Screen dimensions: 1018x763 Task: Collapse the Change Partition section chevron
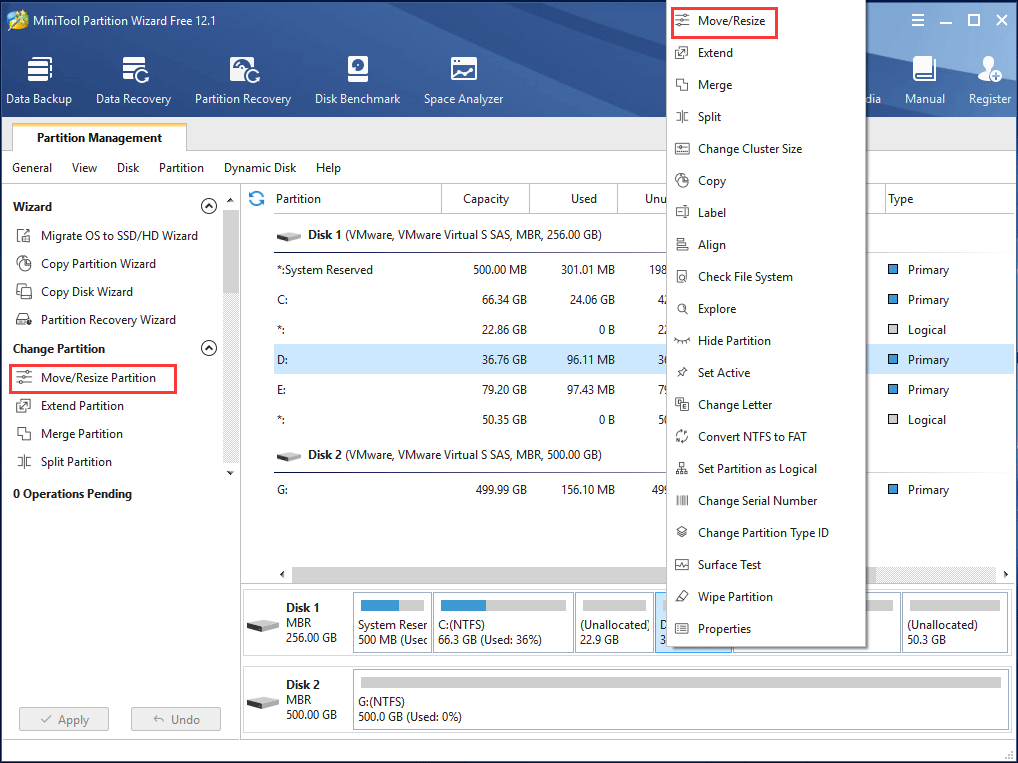click(208, 349)
